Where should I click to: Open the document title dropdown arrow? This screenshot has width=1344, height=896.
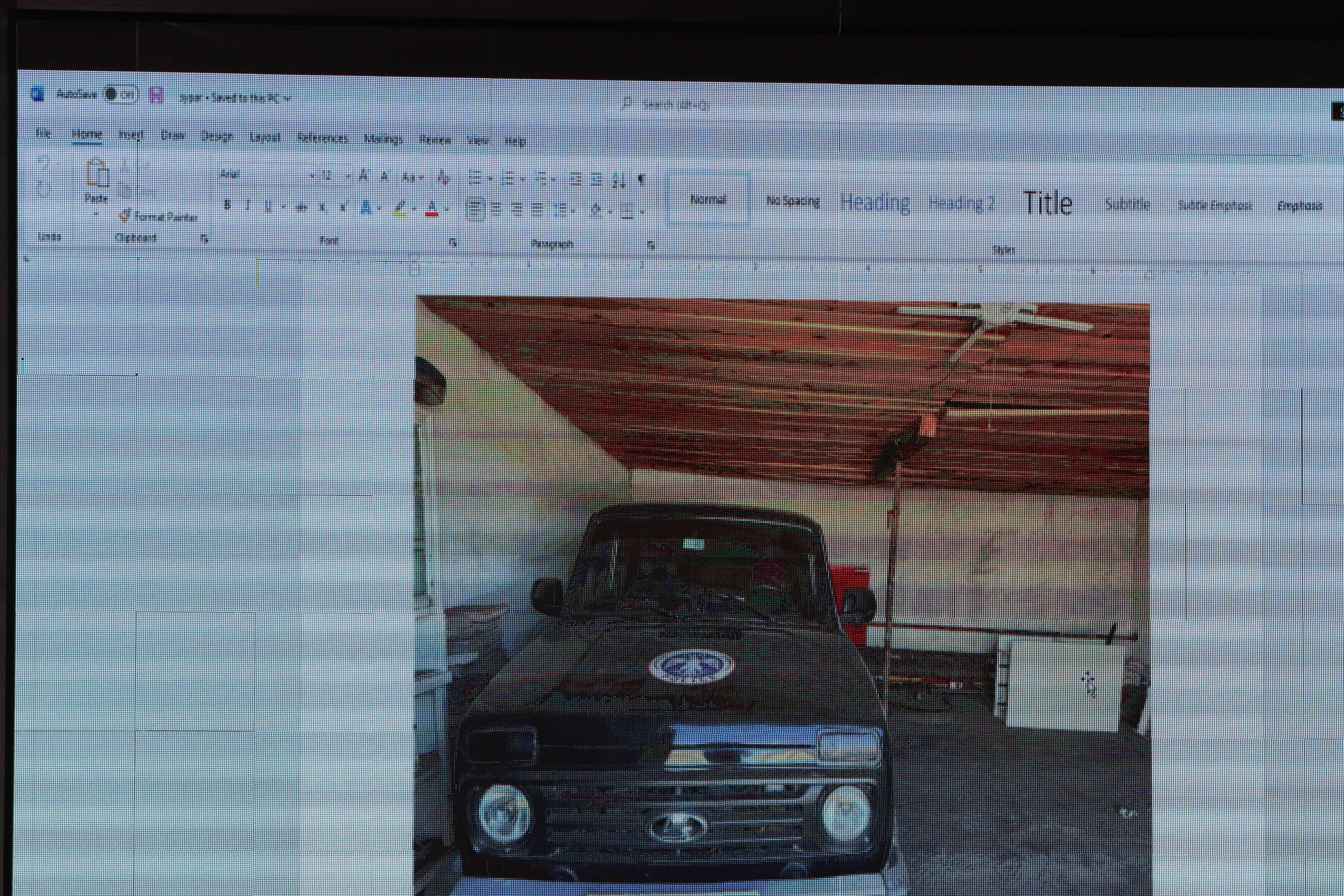point(287,98)
